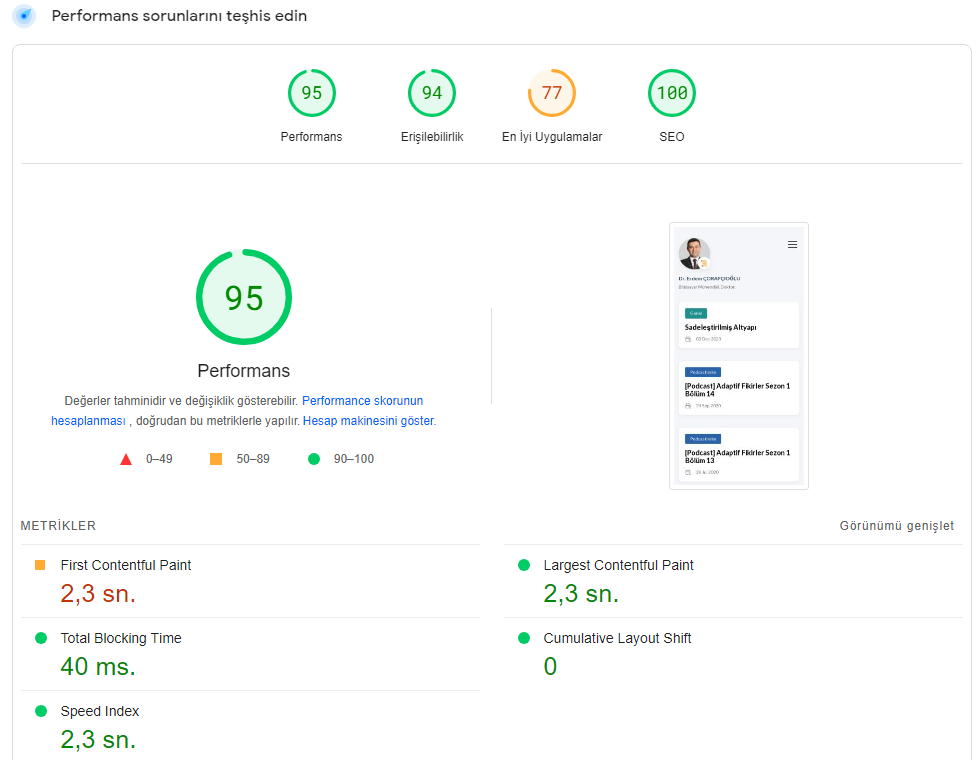
Task: Click the orange First Contentful Paint status icon
Action: point(41,565)
